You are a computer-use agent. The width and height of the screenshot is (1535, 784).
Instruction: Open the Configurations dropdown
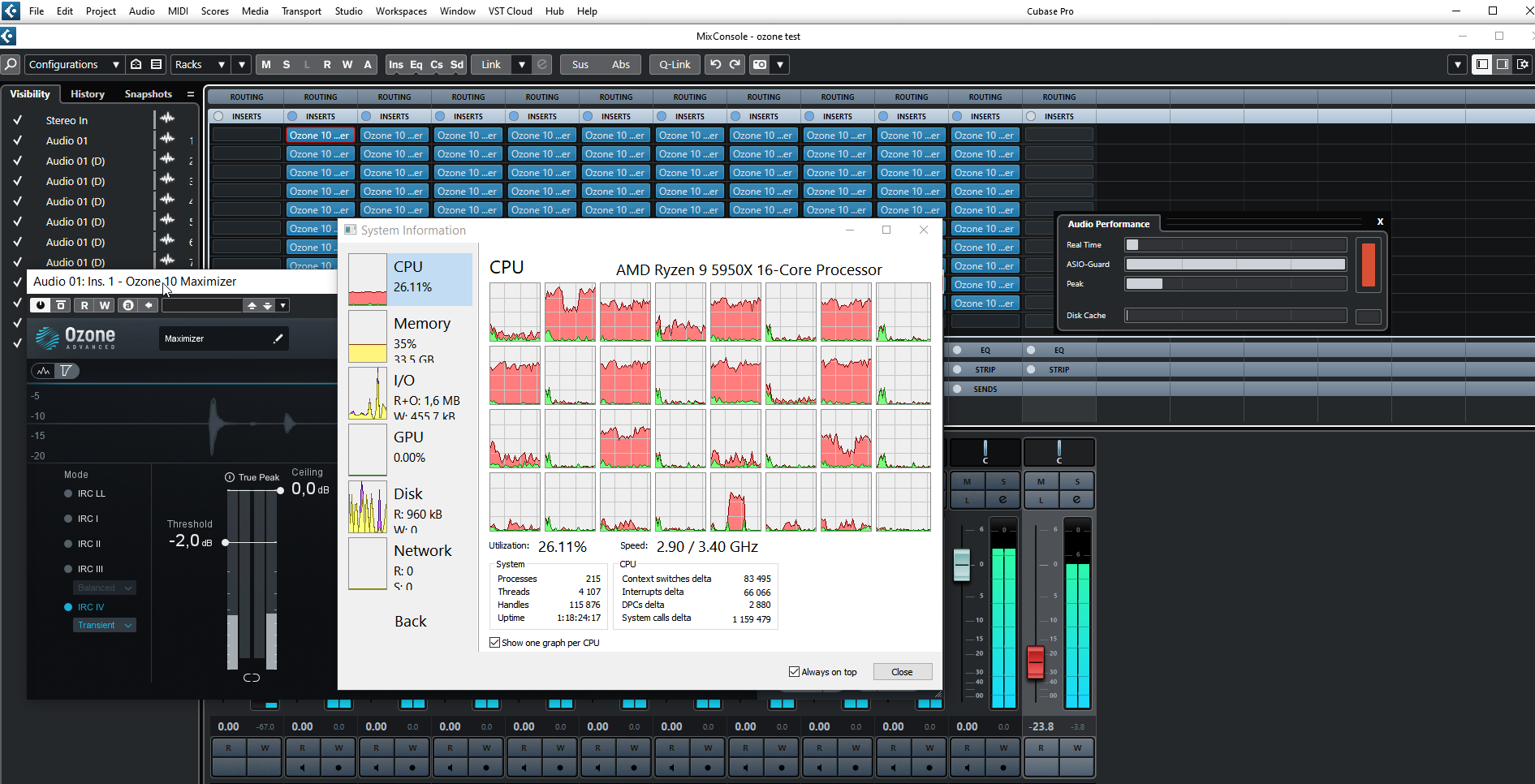(73, 64)
